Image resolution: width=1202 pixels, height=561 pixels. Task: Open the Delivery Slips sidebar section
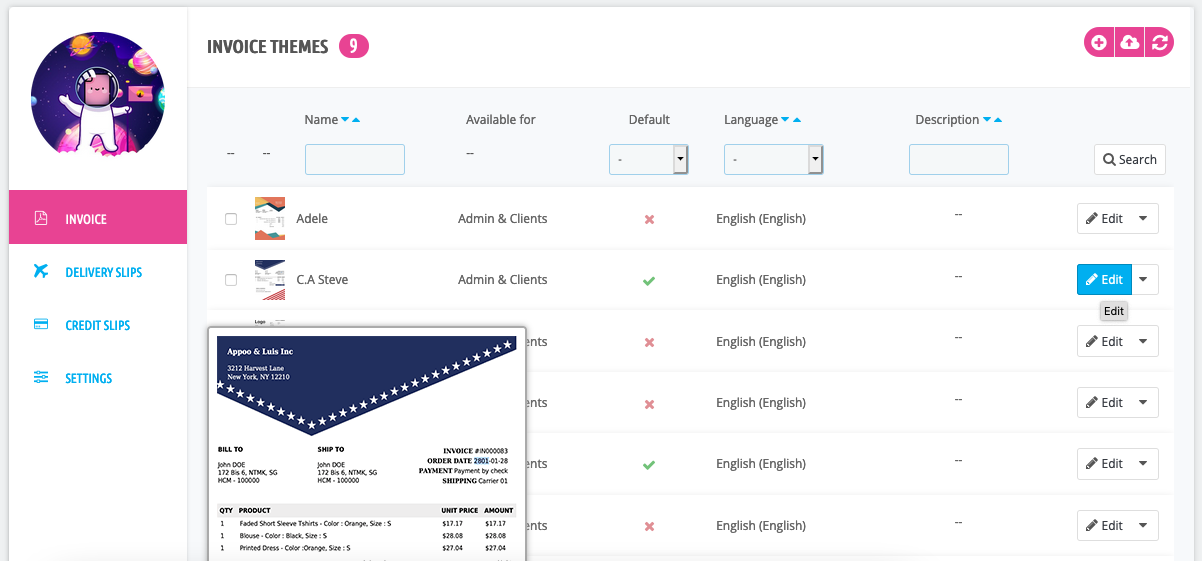98,271
